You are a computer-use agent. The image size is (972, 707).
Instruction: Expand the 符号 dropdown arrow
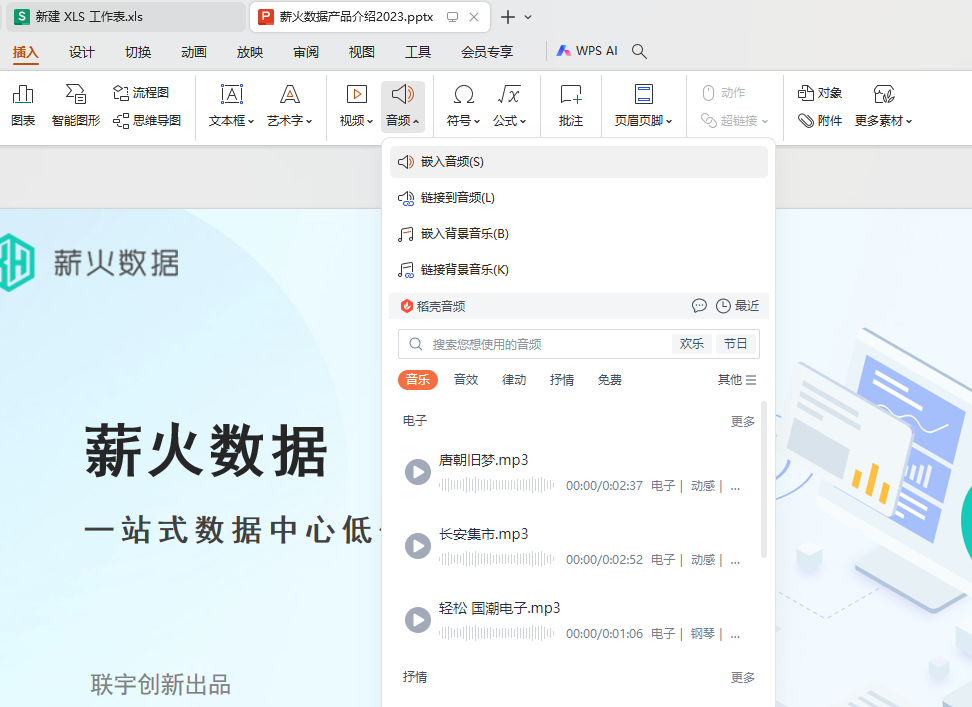[x=477, y=121]
